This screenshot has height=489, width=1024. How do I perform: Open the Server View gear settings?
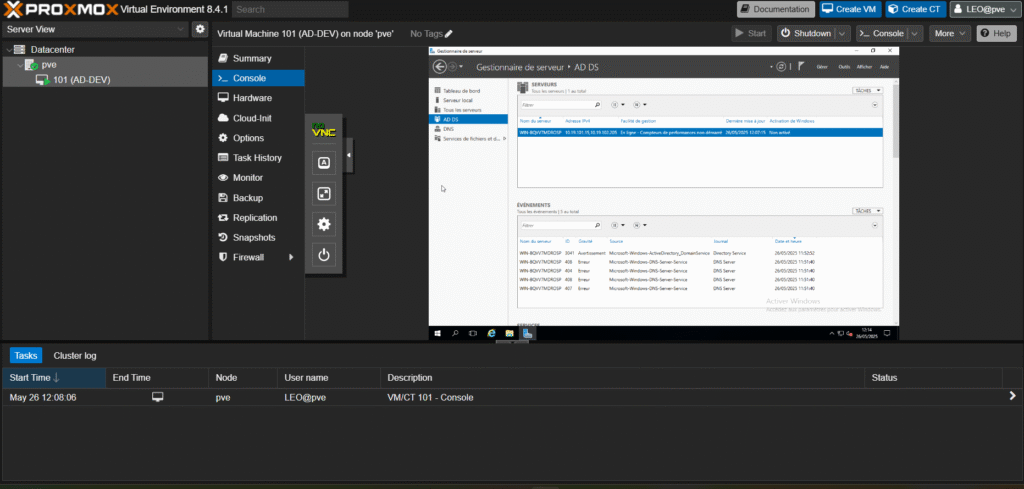(x=200, y=30)
